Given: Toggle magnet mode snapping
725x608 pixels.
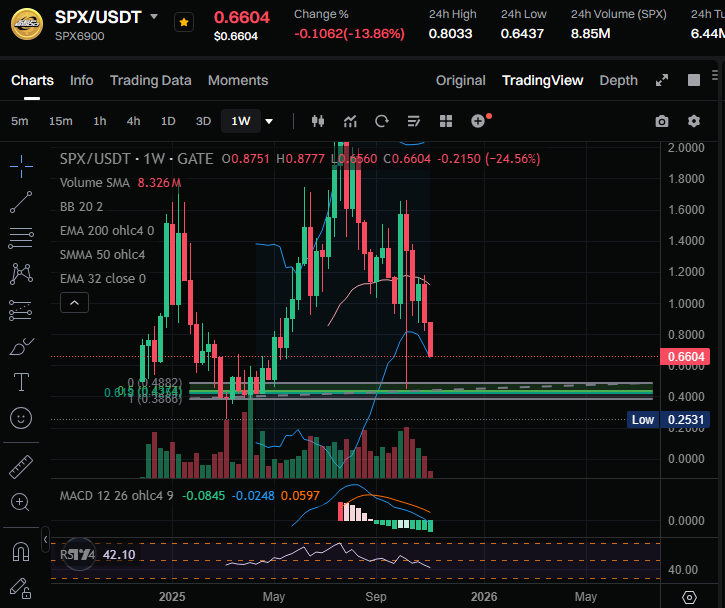Looking at the screenshot, I should coord(21,551).
